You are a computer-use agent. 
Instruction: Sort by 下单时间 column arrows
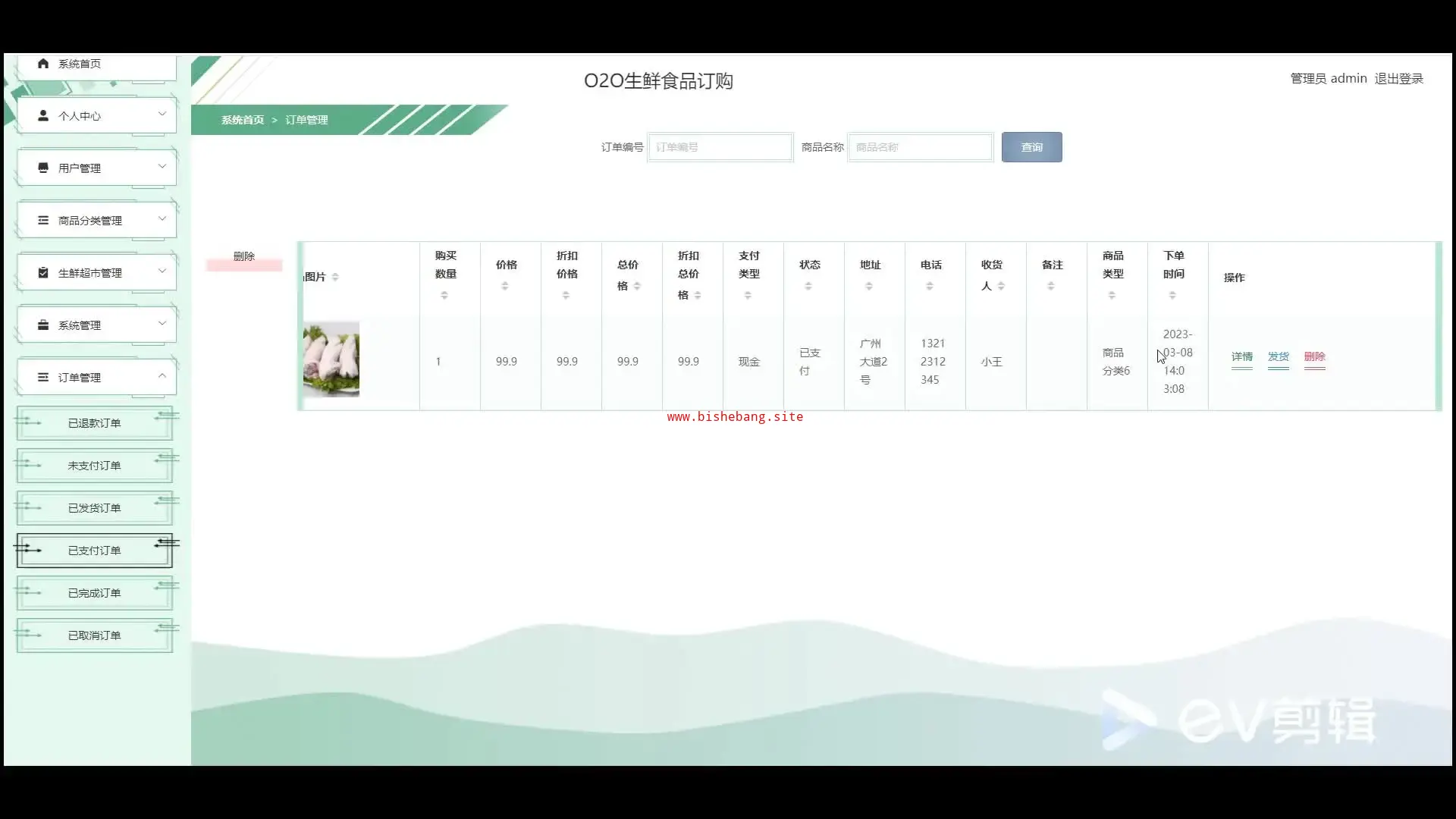[1172, 296]
